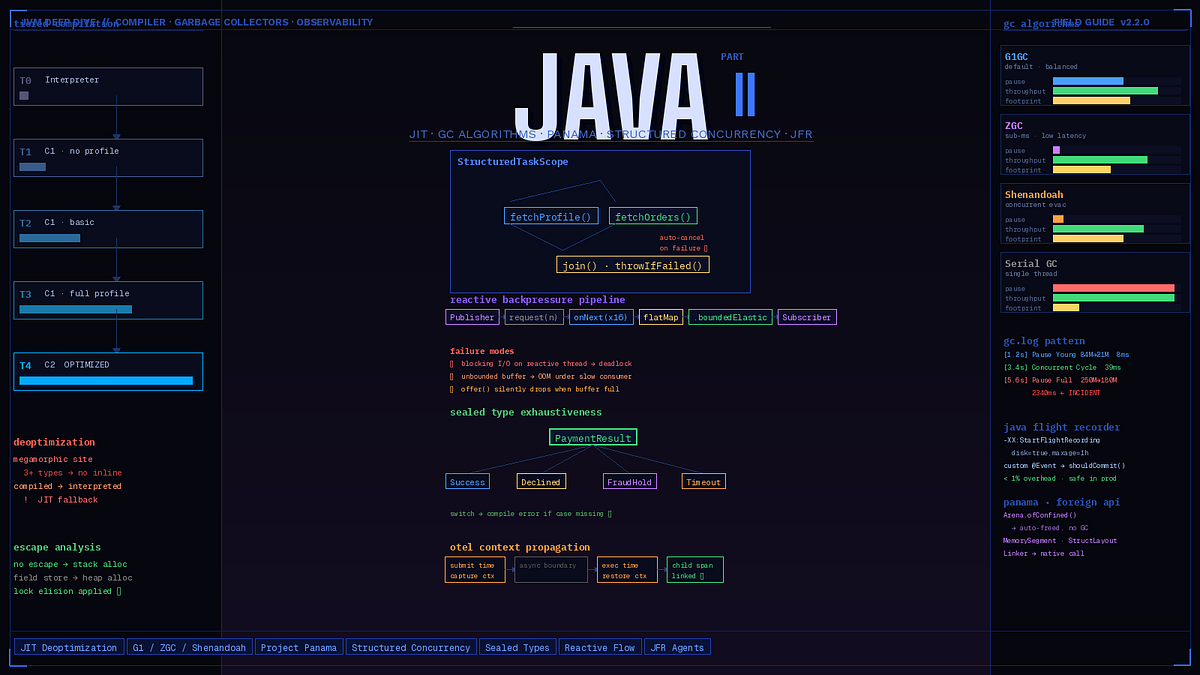Select the Sealed Types tag
Viewport: 1200px width, 675px height.
(x=517, y=647)
